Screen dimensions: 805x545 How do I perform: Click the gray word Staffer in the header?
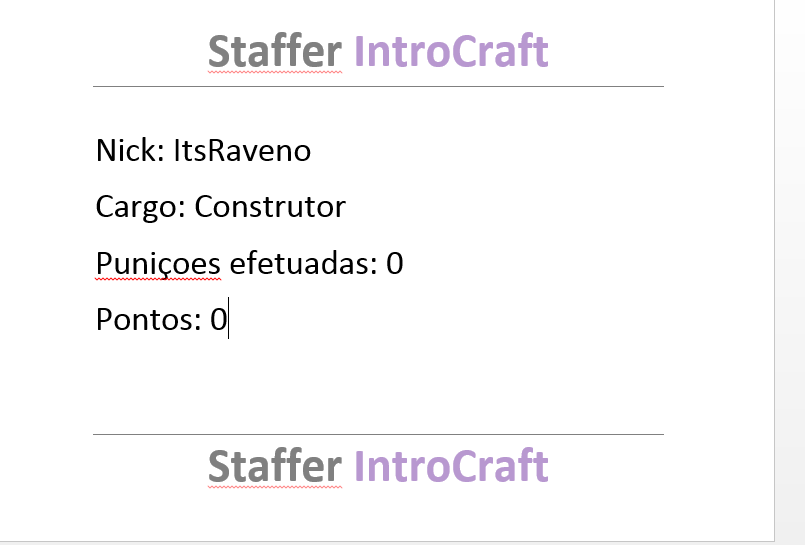[275, 51]
